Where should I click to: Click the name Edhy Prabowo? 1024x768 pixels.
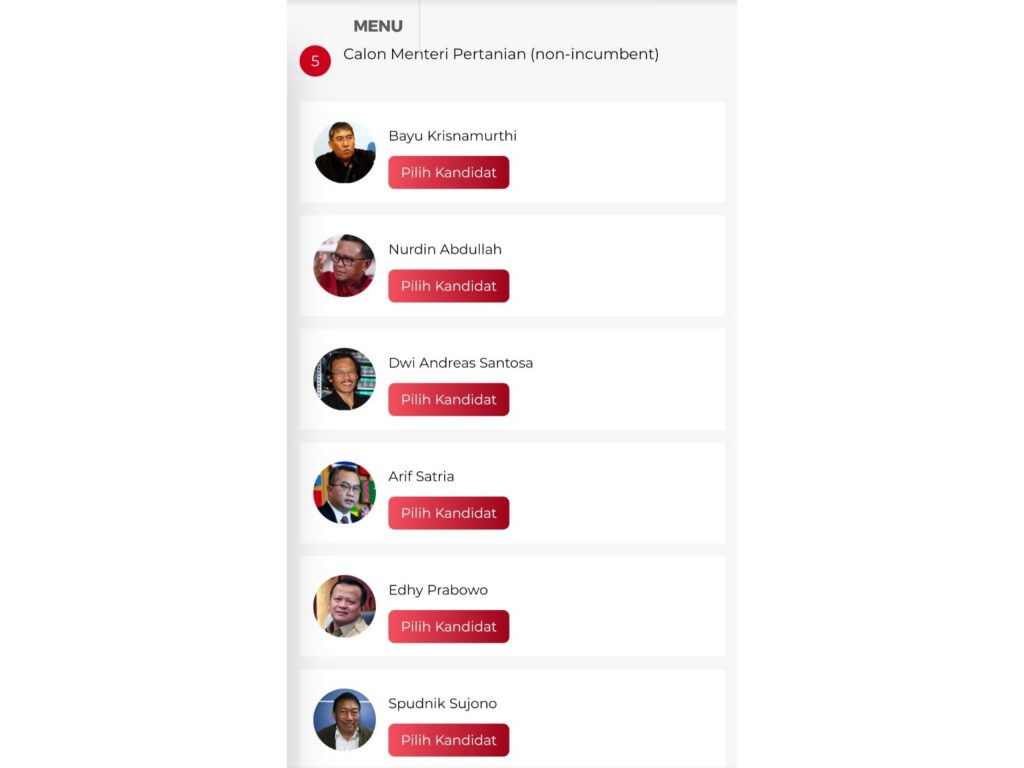pos(438,590)
